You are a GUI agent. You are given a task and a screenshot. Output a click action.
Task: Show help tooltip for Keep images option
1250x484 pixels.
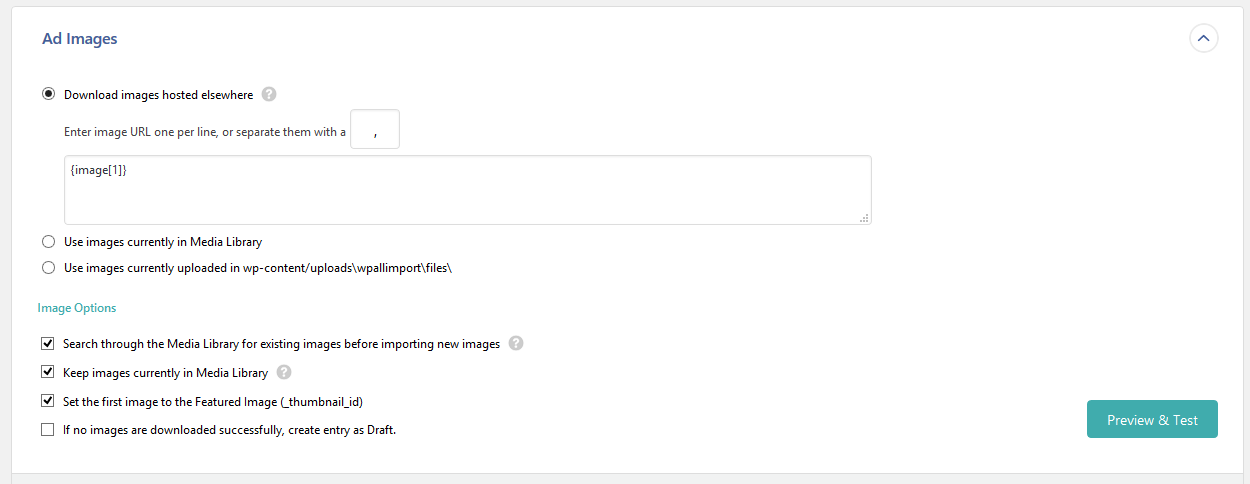[x=284, y=373]
